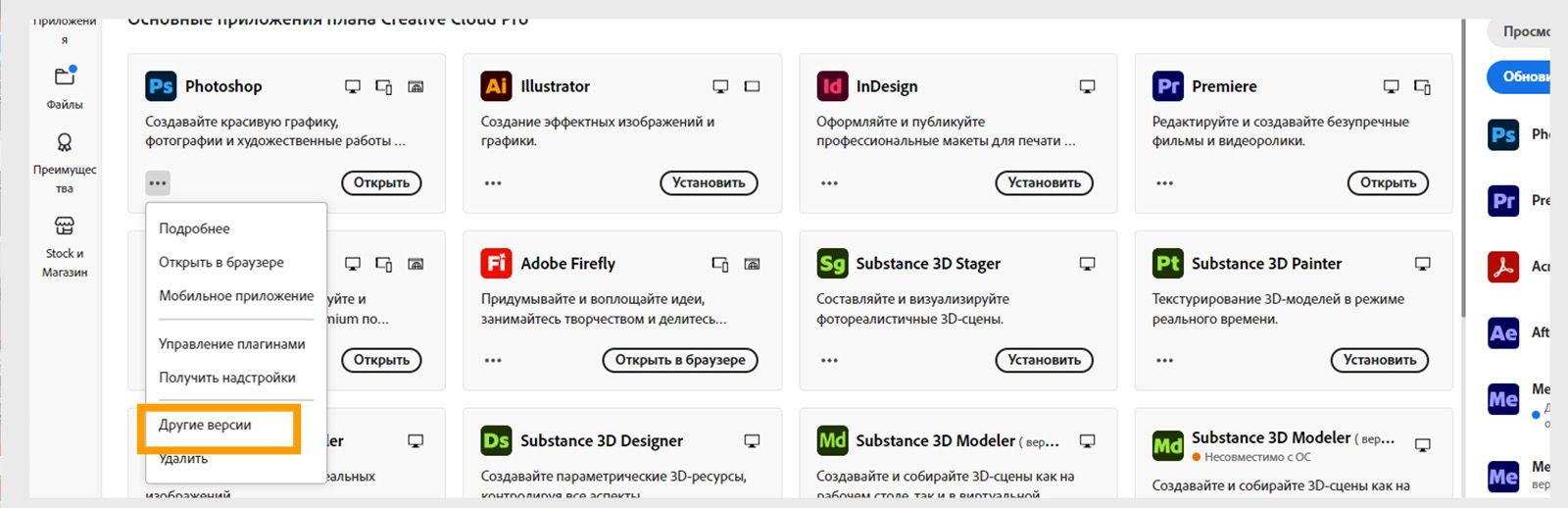Viewport: 1568px width, 508px height.
Task: Open Stock и Магазин in the sidebar
Action: pos(65,247)
